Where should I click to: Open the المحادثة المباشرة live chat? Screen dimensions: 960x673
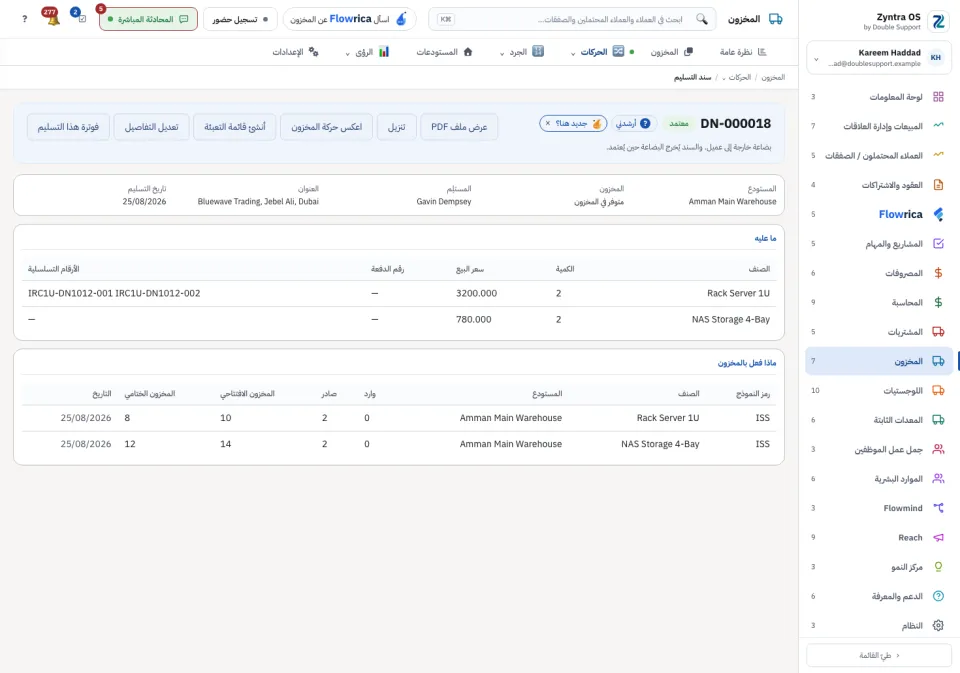148,19
